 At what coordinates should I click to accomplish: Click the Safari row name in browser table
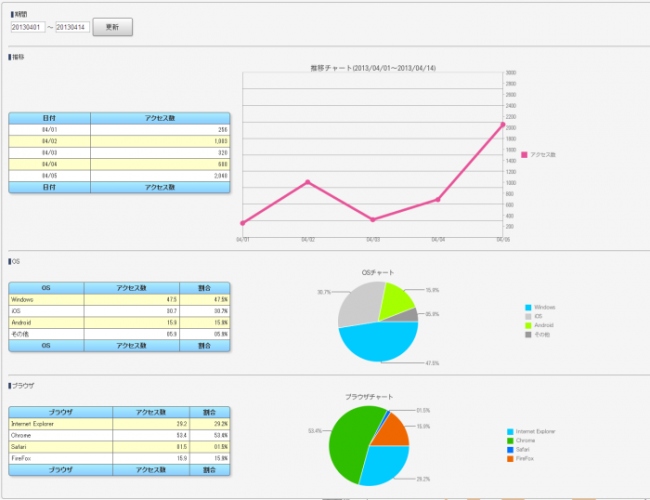point(19,447)
